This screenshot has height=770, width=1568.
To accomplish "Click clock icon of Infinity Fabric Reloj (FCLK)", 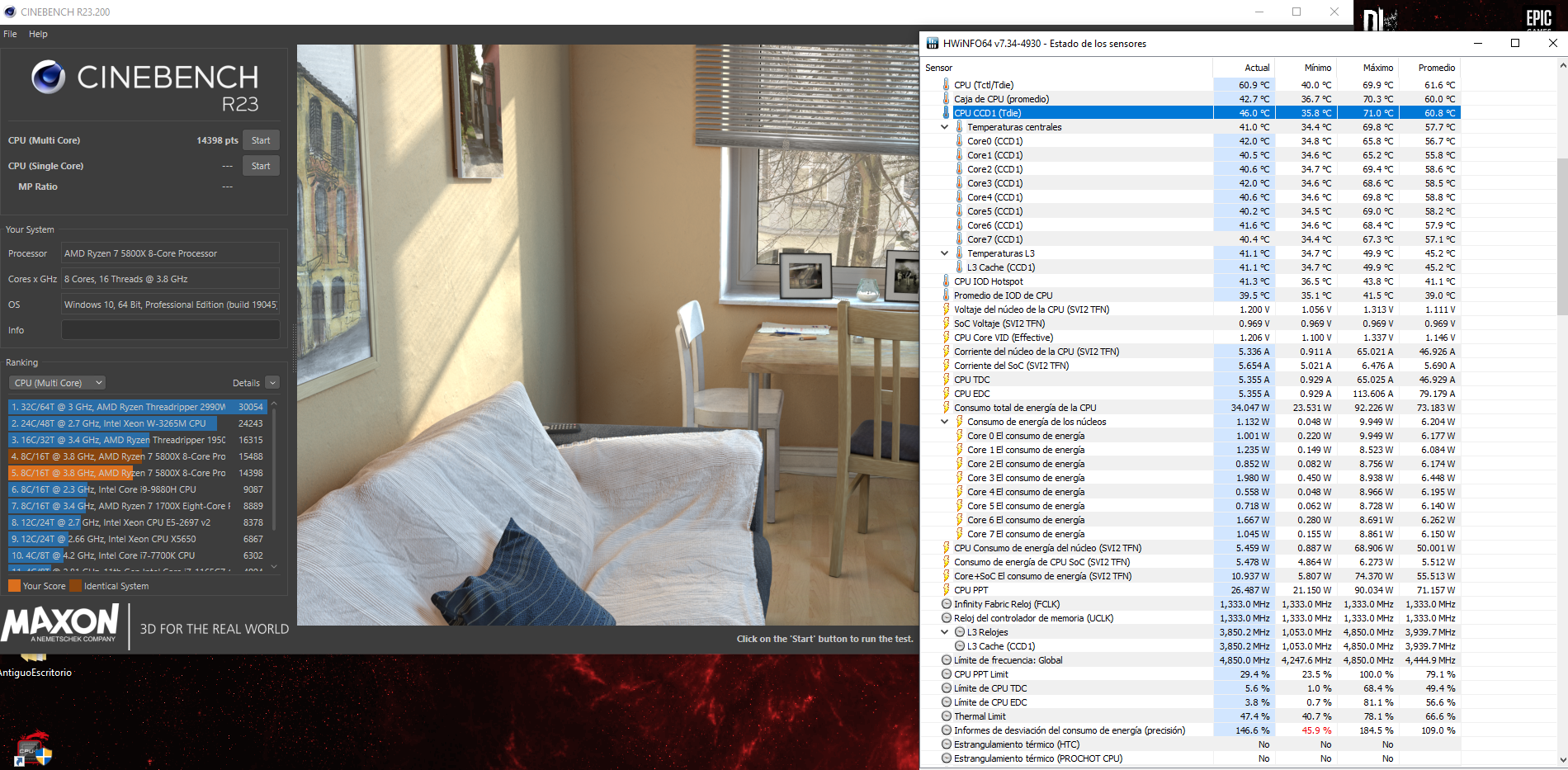I will 947,604.
